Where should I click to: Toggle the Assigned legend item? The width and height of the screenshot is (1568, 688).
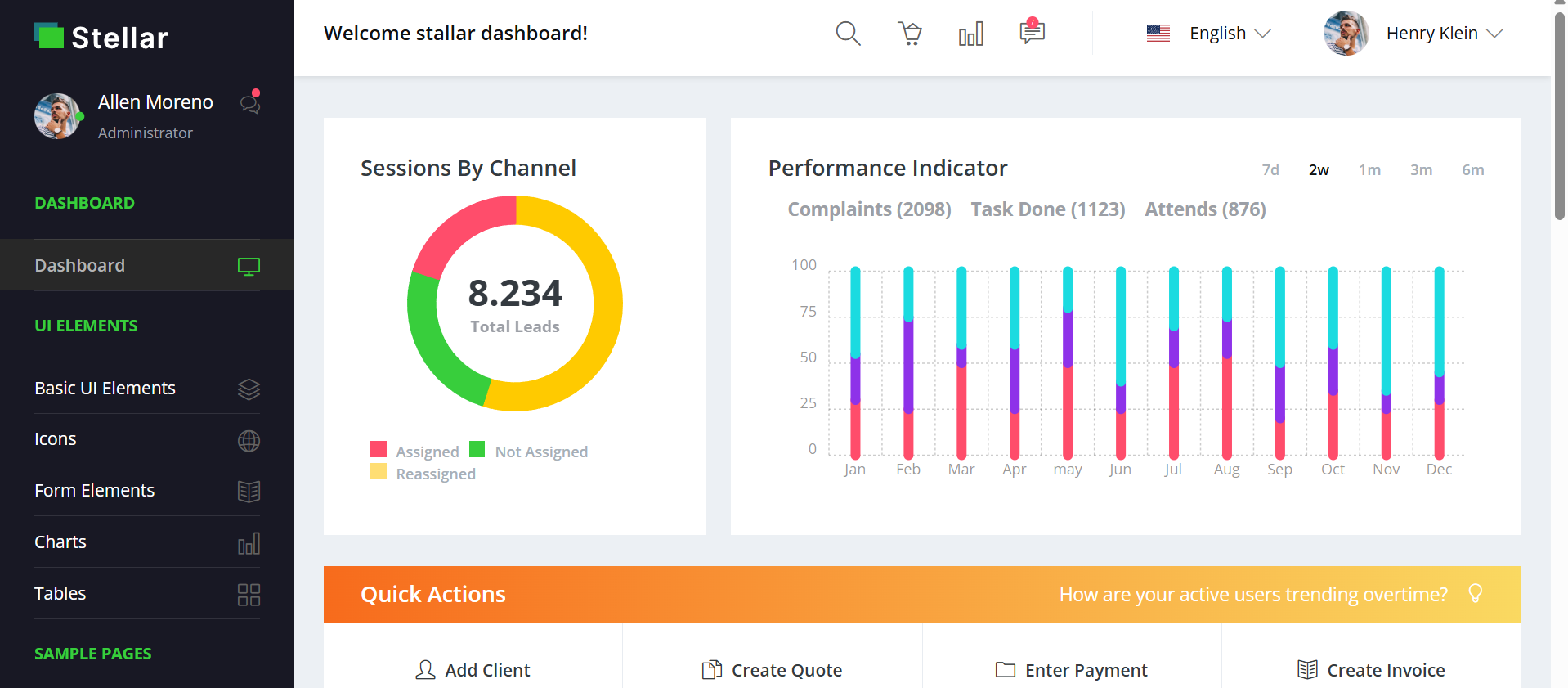[x=415, y=451]
